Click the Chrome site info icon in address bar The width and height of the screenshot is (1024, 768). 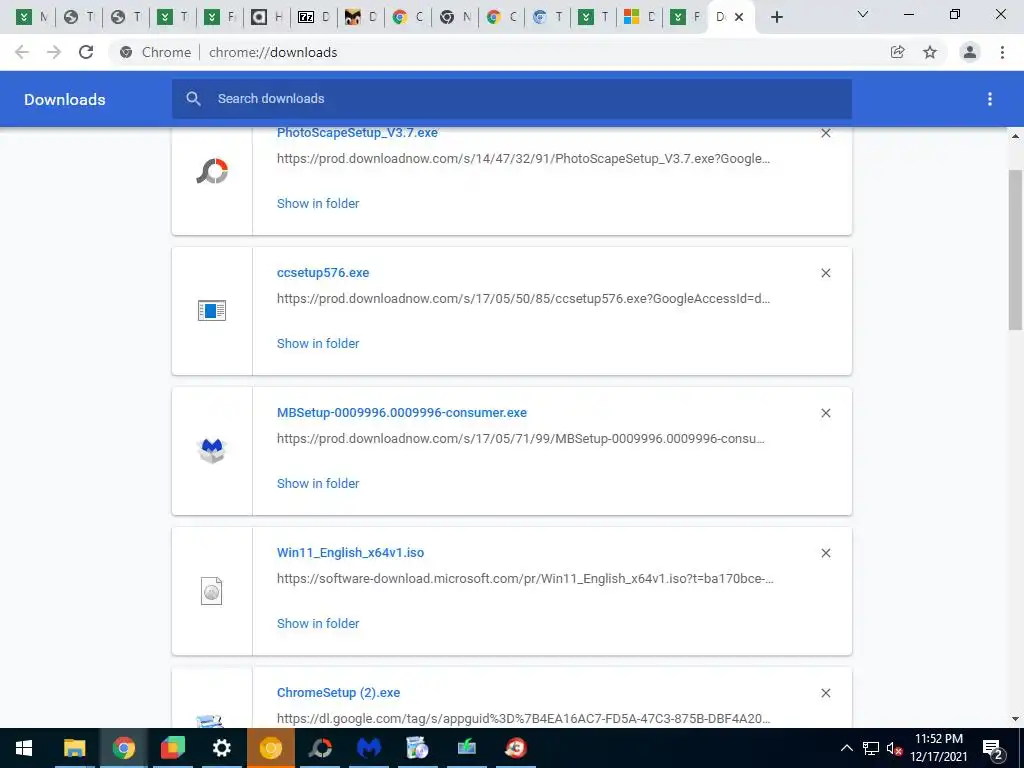click(126, 52)
